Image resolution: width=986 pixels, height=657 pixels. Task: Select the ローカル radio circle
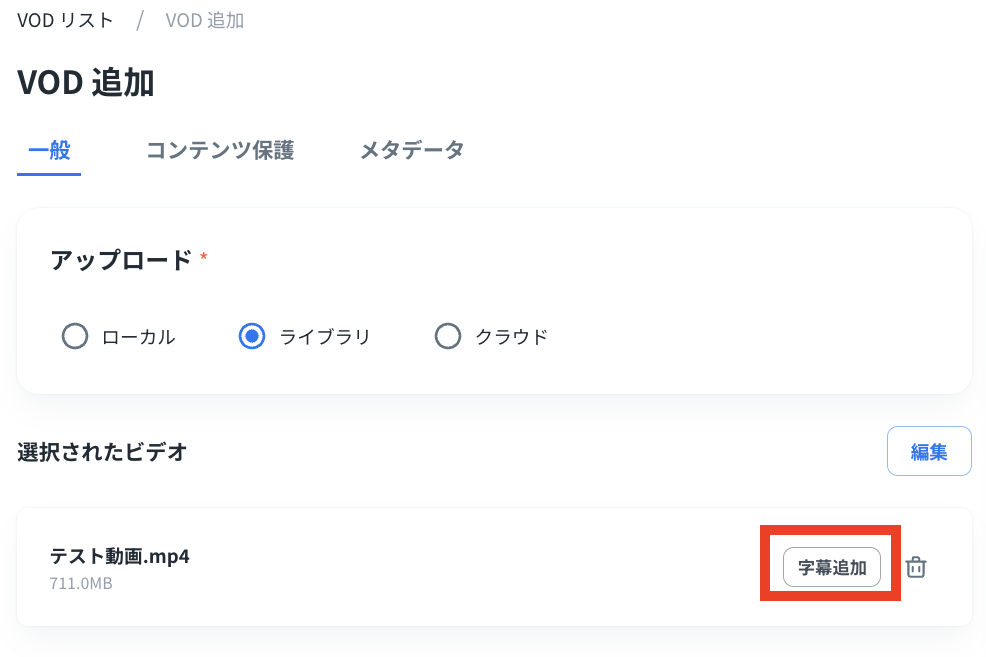(75, 336)
